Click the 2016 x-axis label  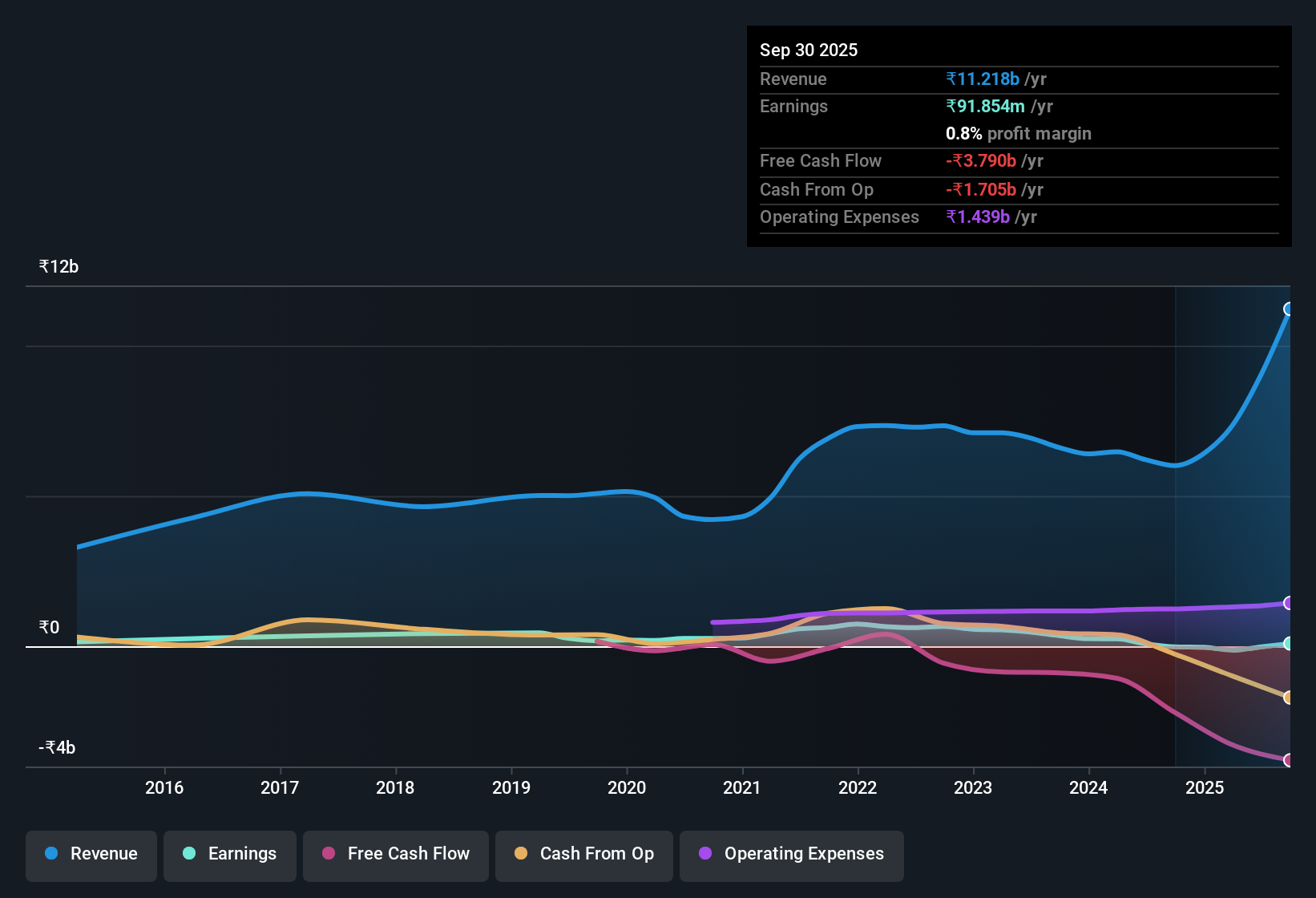click(x=164, y=788)
